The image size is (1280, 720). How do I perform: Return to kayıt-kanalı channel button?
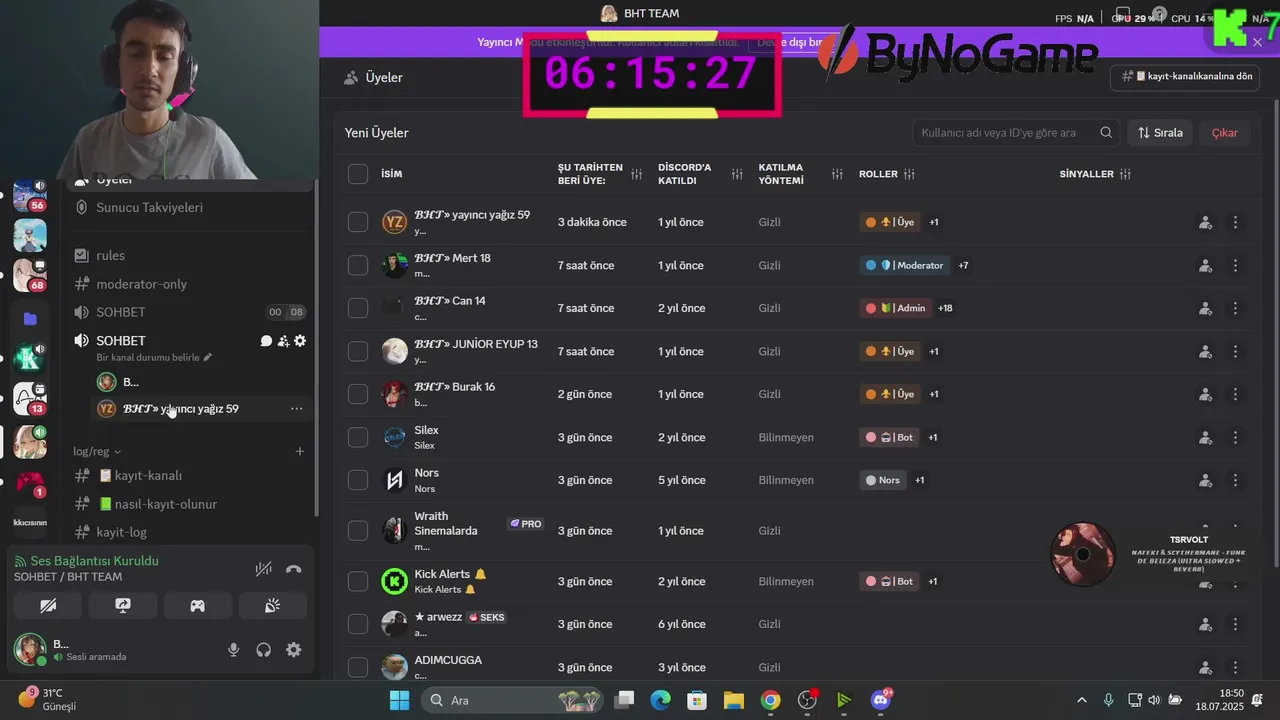(1187, 76)
